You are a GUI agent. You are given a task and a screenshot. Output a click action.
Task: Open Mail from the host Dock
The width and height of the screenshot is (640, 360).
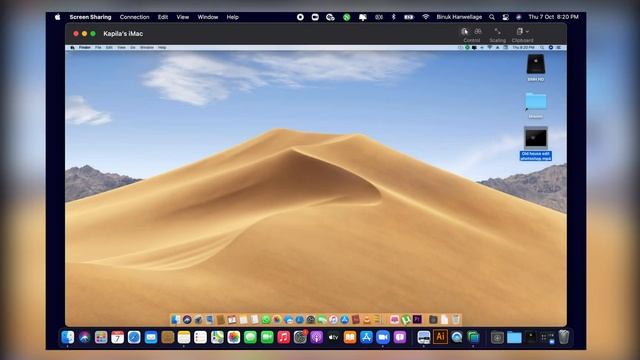click(151, 337)
